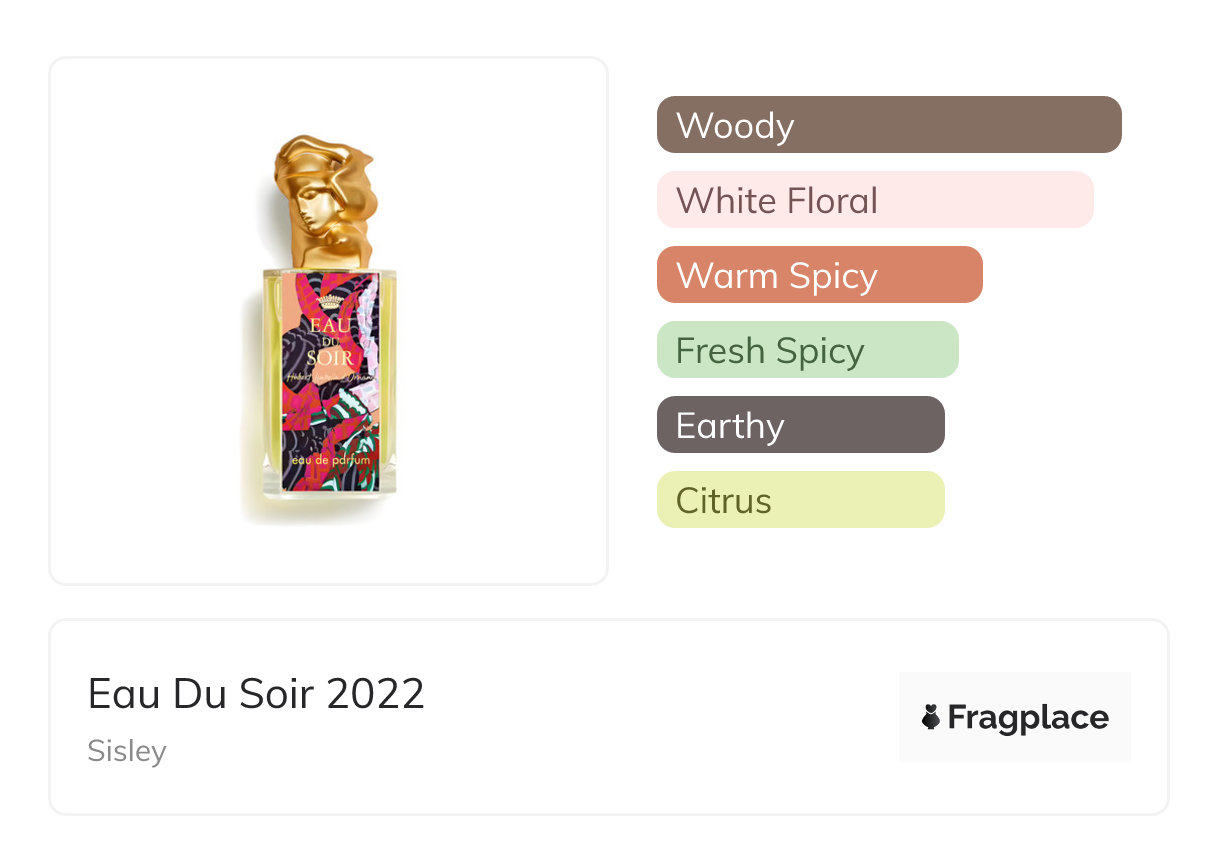
Task: Select the Earthy accord bar
Action: point(800,425)
